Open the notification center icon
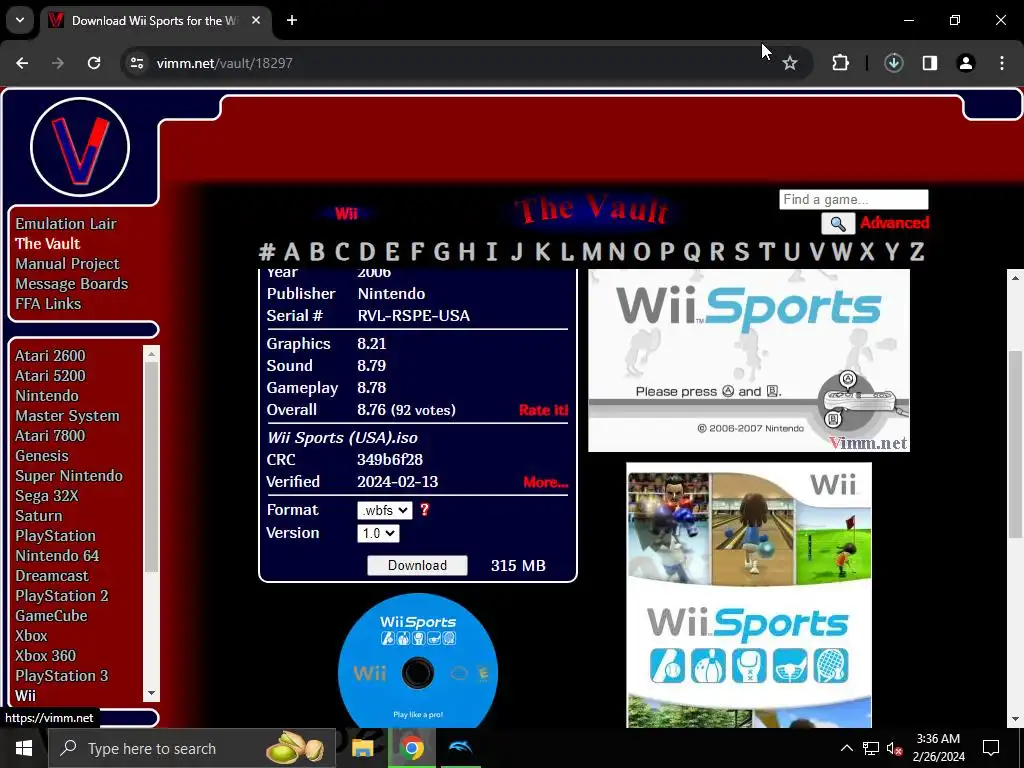 click(x=991, y=748)
